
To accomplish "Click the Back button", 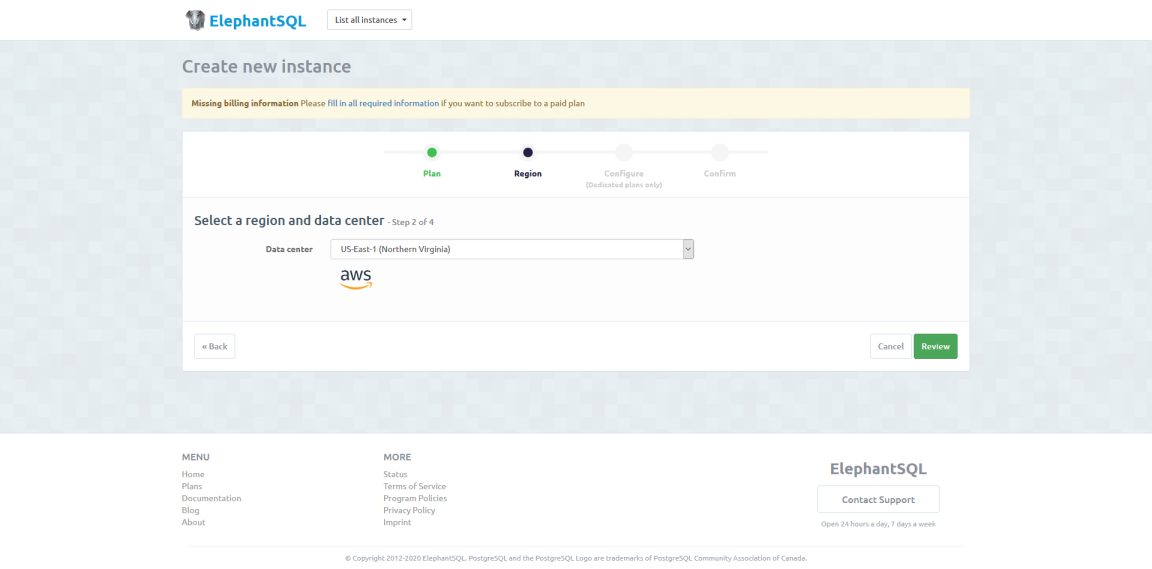I will click(x=215, y=346).
